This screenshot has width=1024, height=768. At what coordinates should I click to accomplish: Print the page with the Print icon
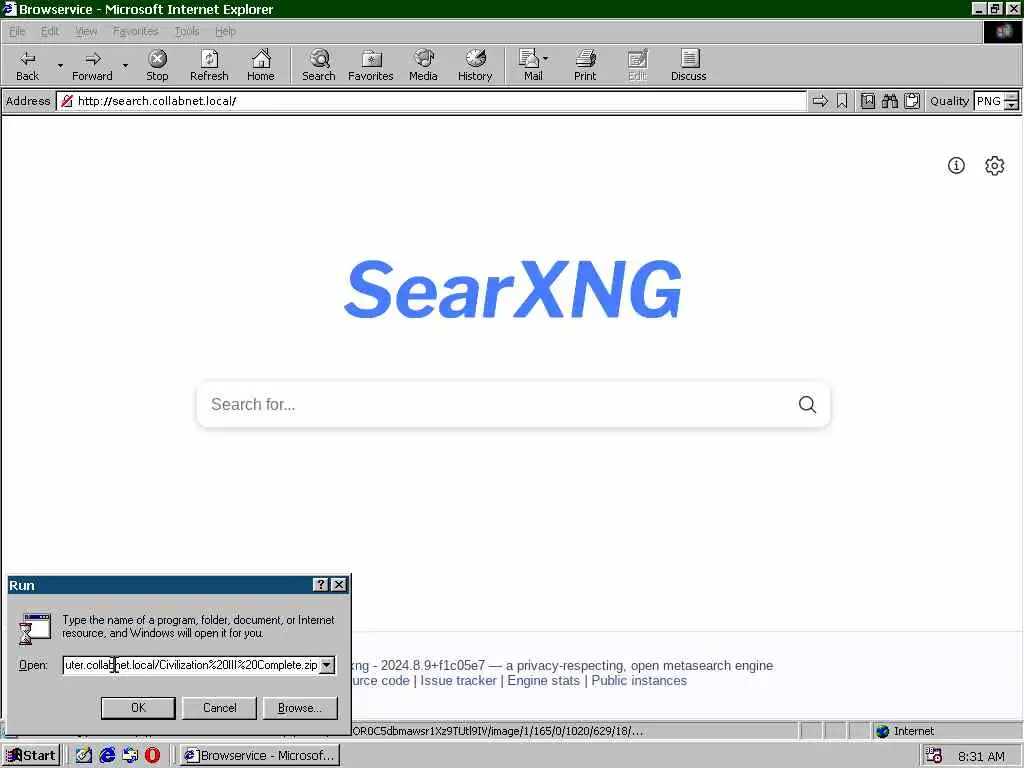585,65
